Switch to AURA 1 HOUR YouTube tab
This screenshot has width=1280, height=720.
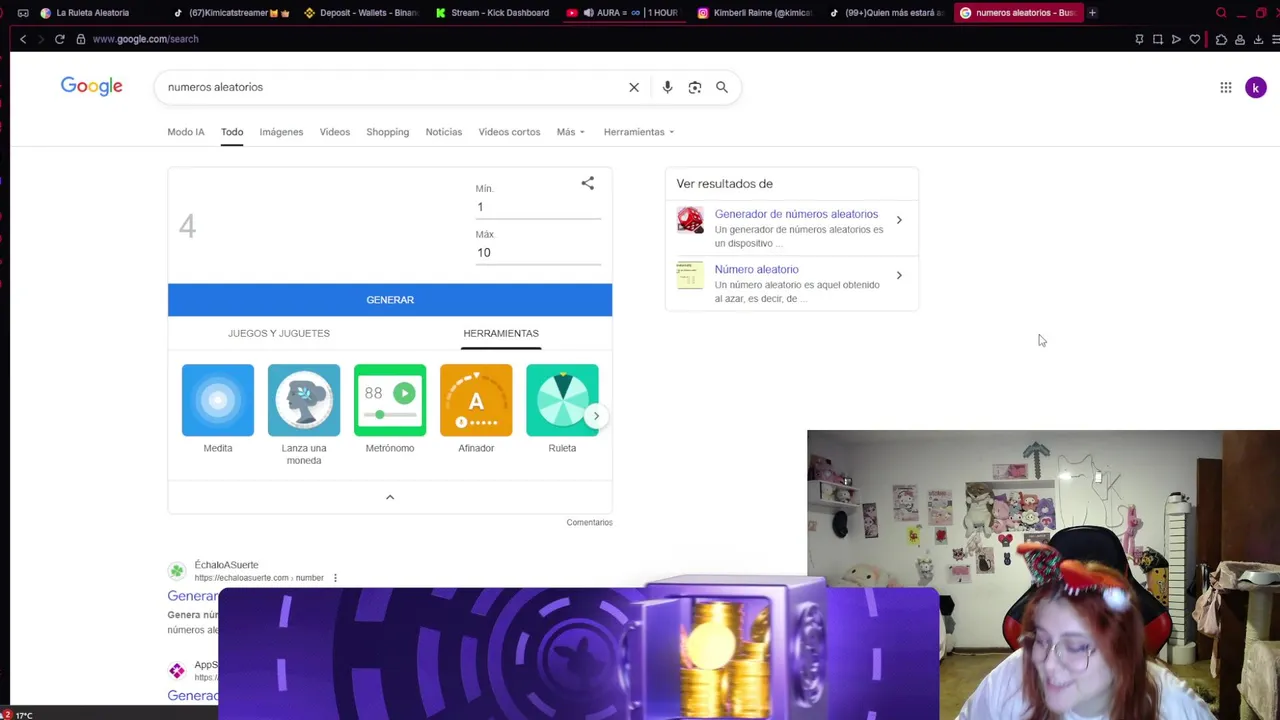pos(624,13)
